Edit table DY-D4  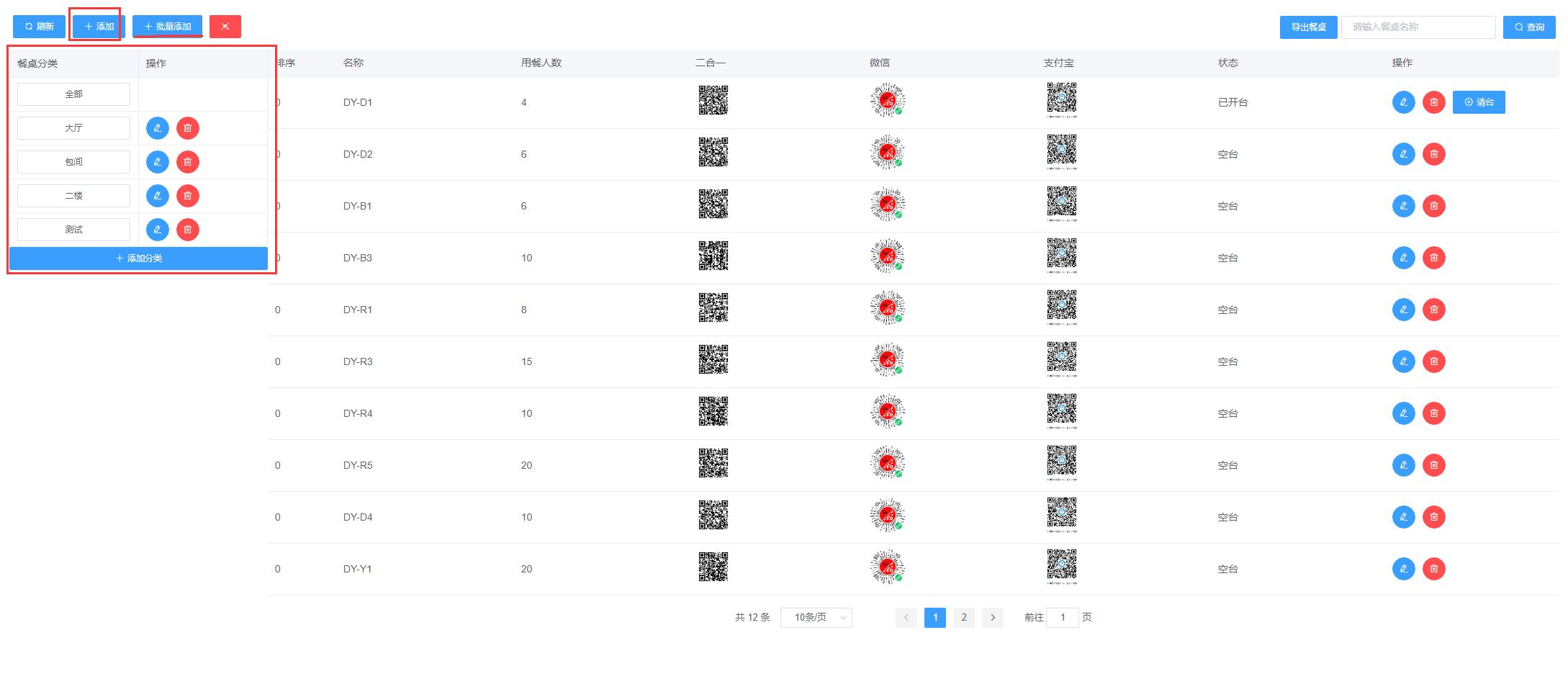point(1404,517)
